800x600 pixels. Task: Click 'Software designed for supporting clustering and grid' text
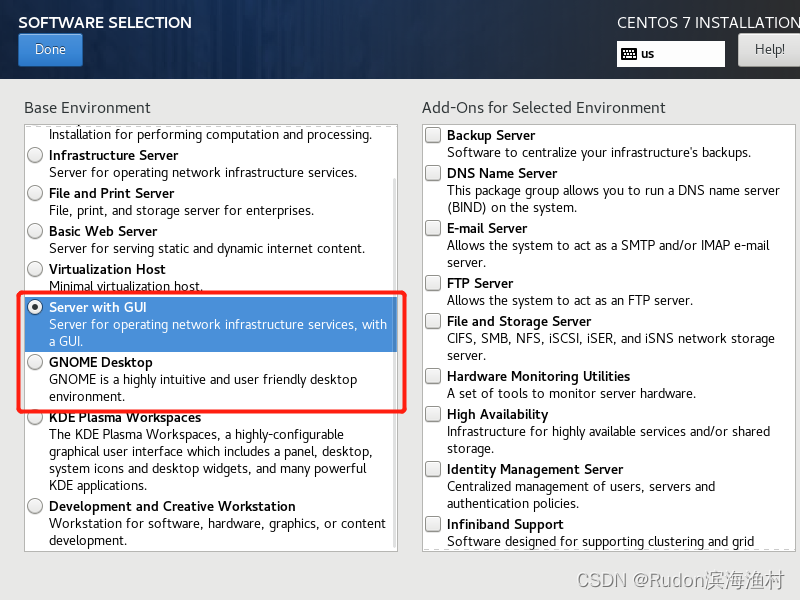click(x=600, y=541)
